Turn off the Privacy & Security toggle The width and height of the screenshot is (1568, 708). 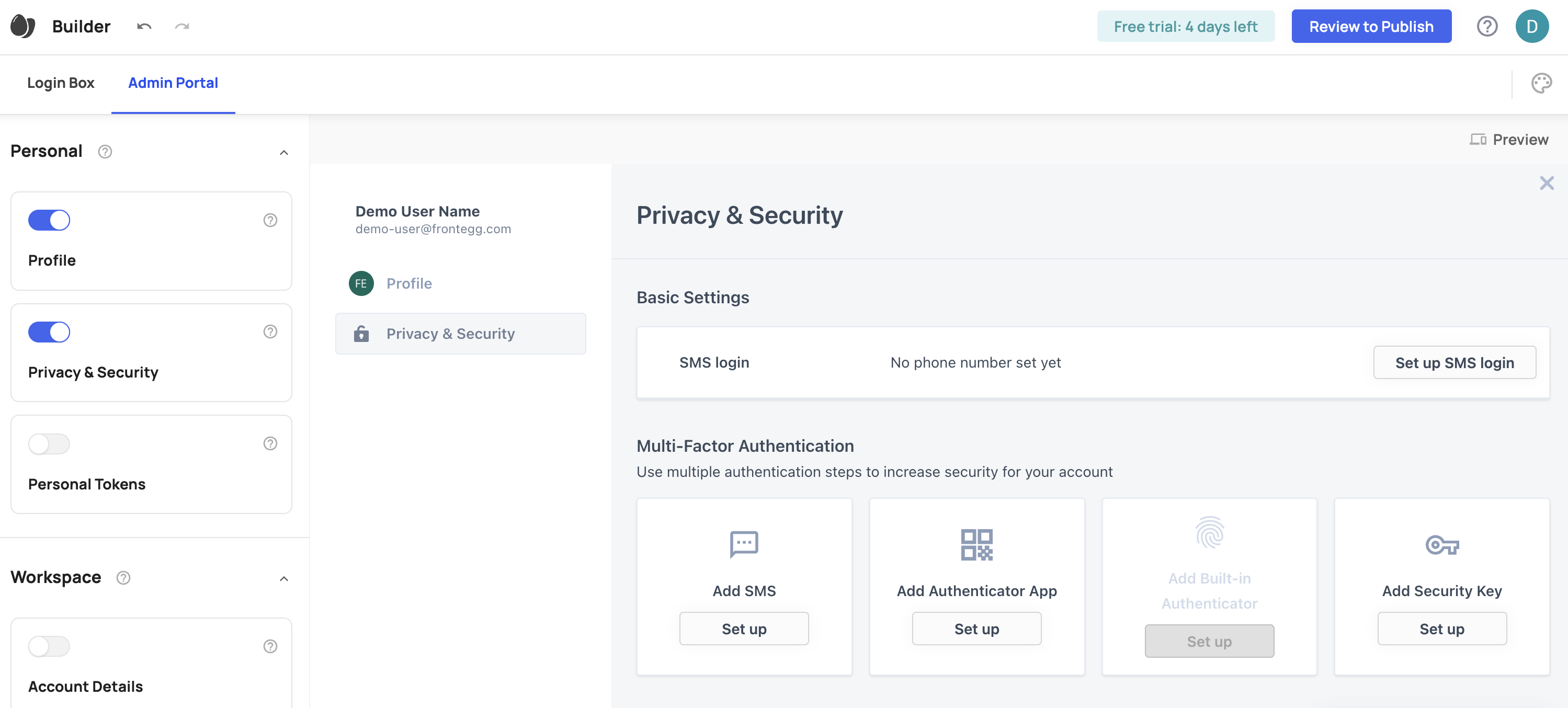point(49,332)
